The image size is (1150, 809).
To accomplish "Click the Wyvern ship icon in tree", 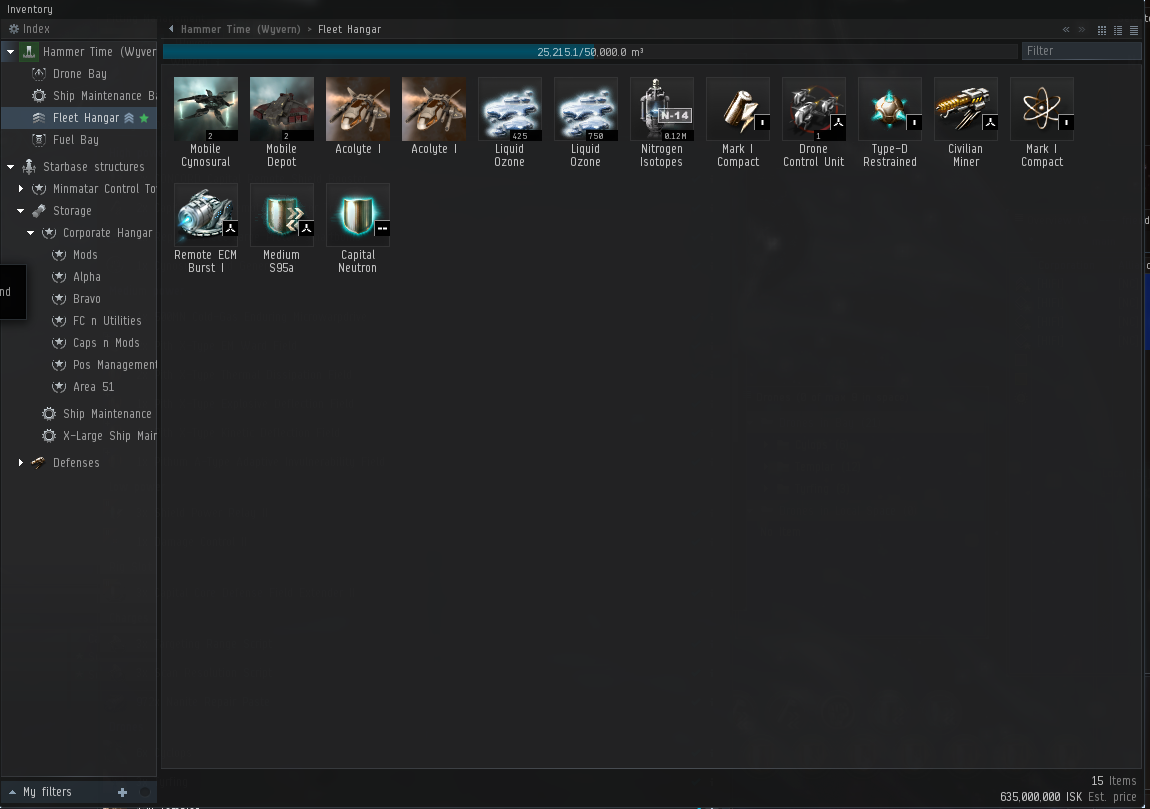I will 29,51.
